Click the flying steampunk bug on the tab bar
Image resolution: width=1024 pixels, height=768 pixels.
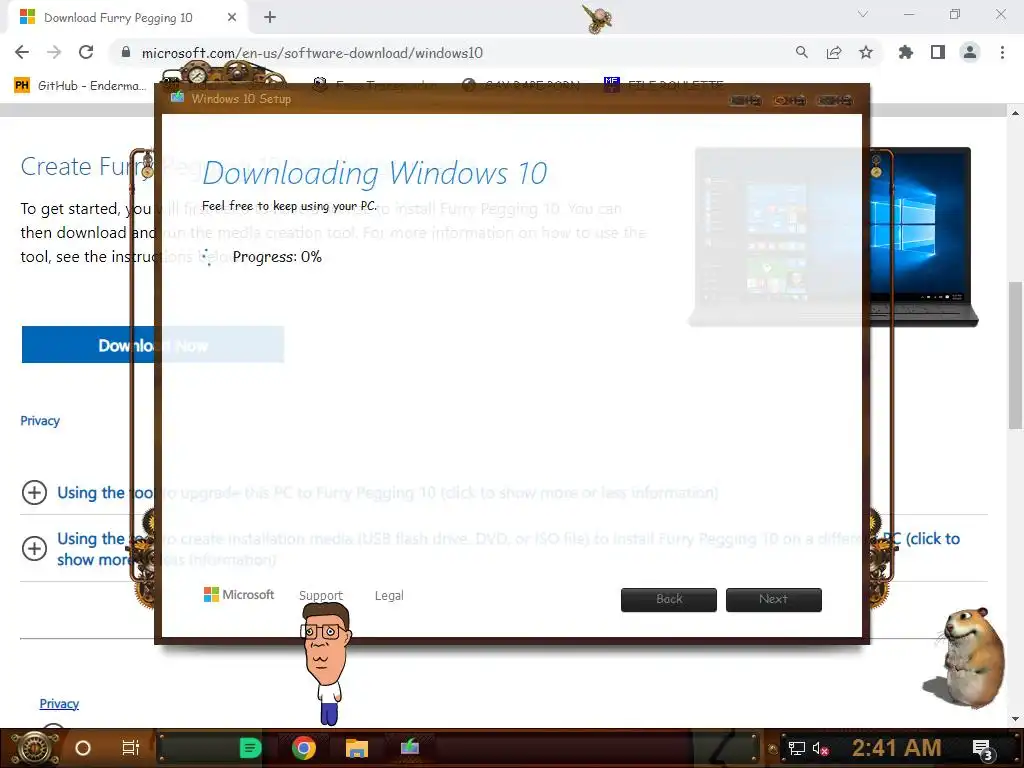598,18
